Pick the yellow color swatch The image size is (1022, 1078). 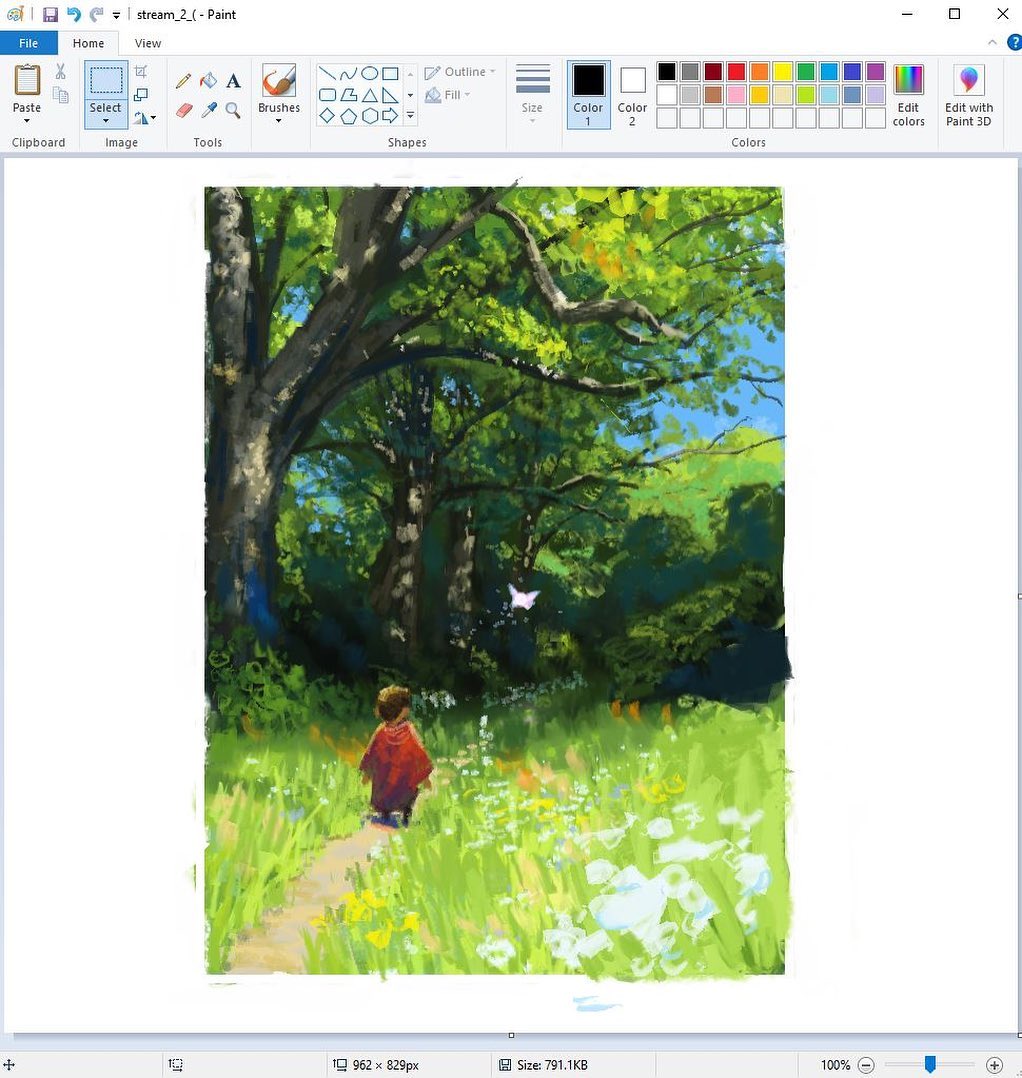(x=782, y=72)
